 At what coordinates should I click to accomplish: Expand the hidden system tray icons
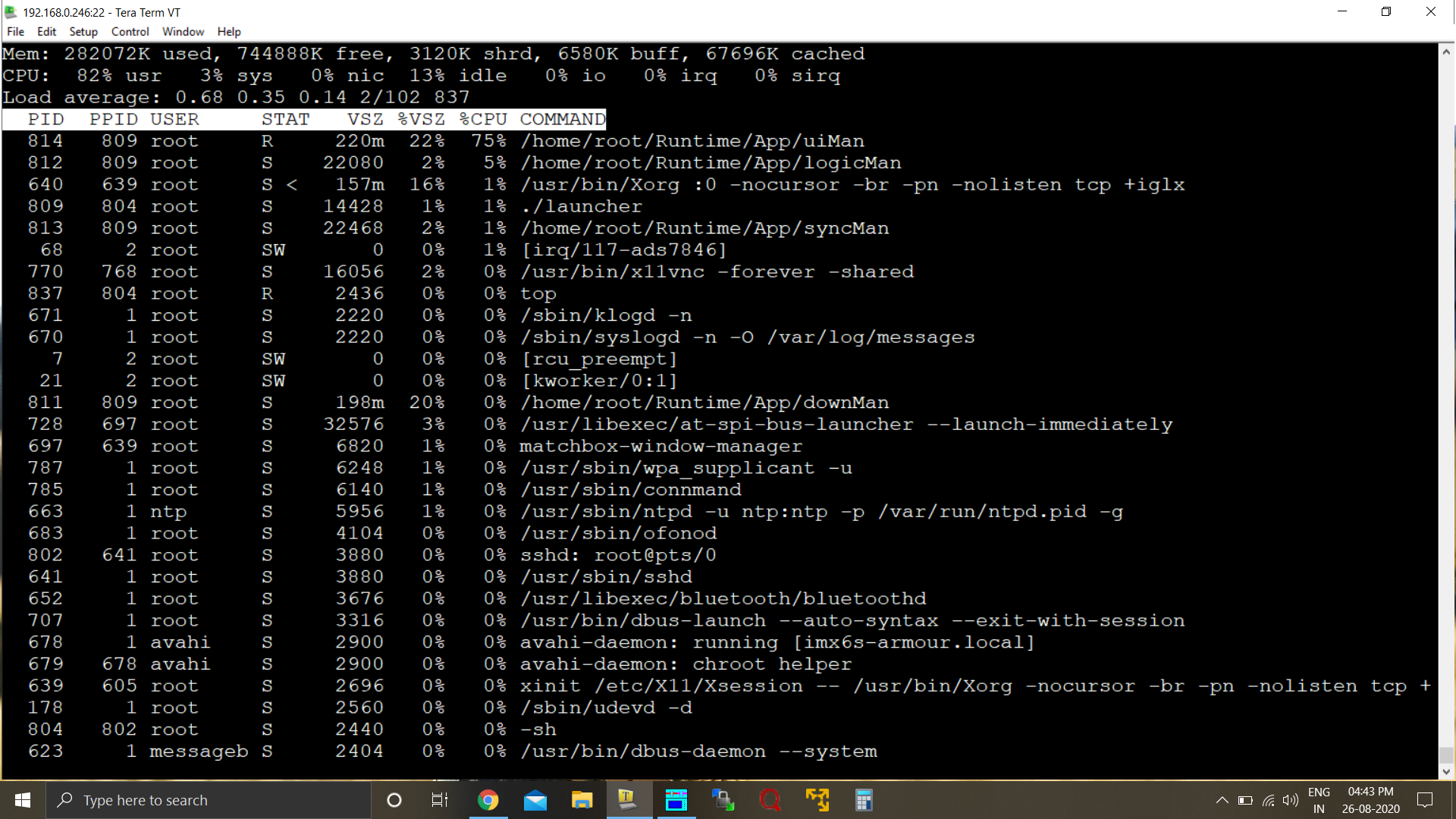click(1222, 800)
